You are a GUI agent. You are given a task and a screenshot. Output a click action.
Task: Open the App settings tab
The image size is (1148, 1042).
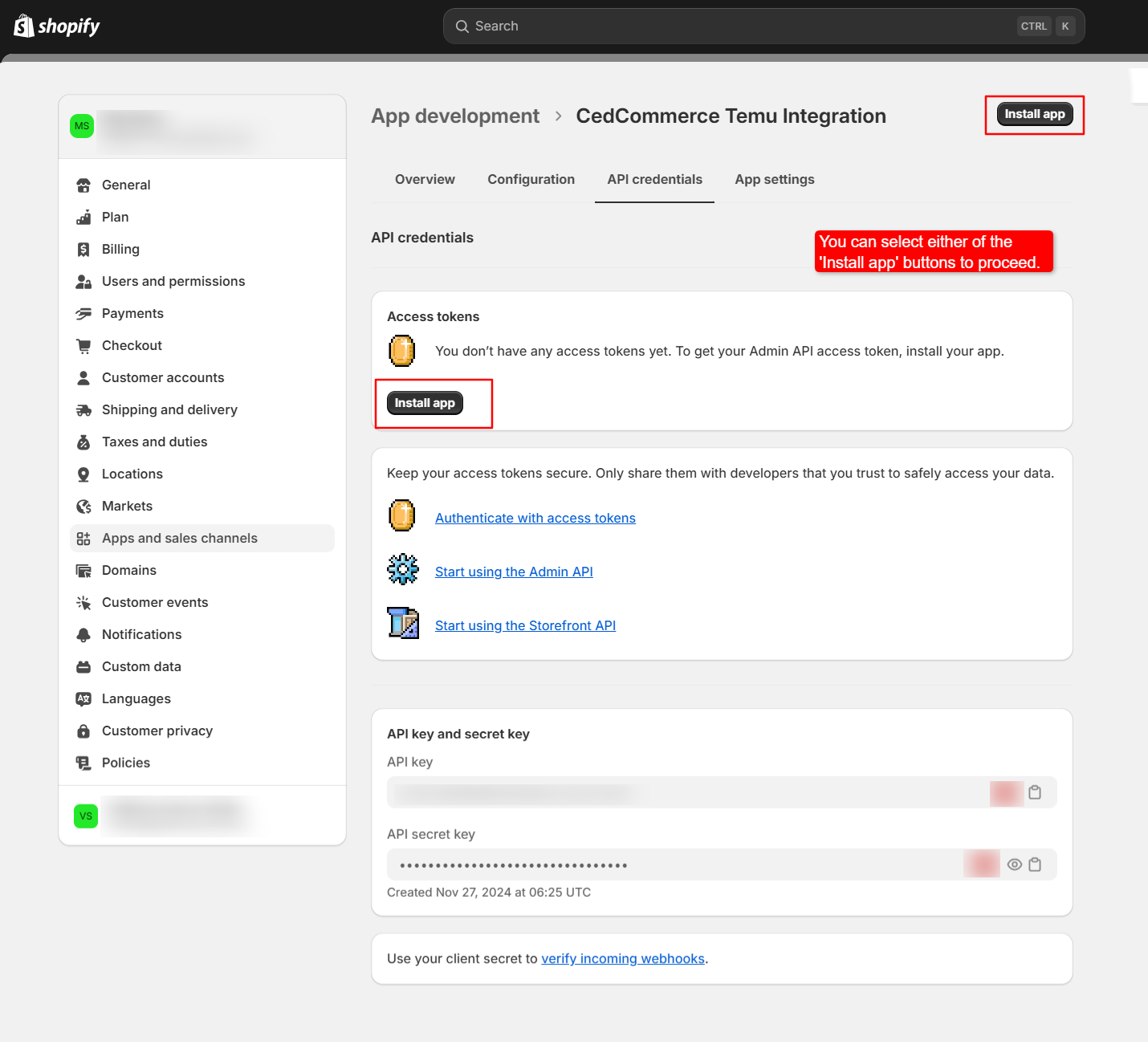tap(775, 180)
